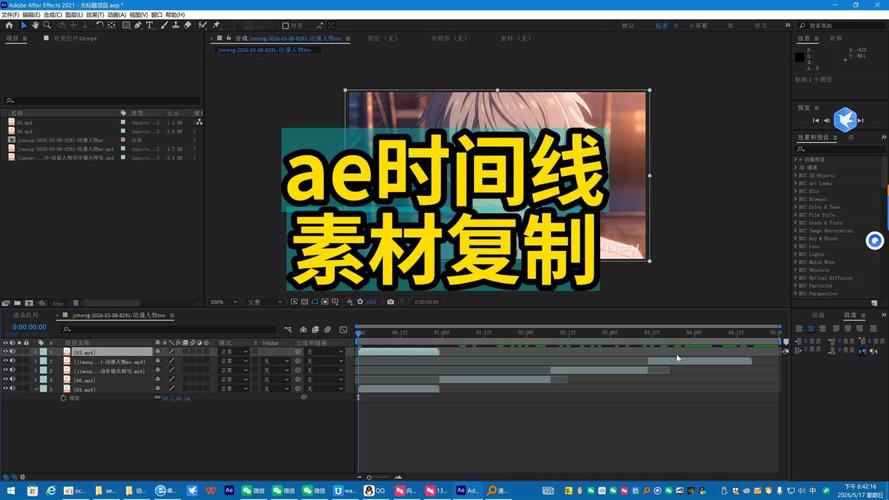
Task: Switch to the 默认 workspace
Action: tap(628, 26)
